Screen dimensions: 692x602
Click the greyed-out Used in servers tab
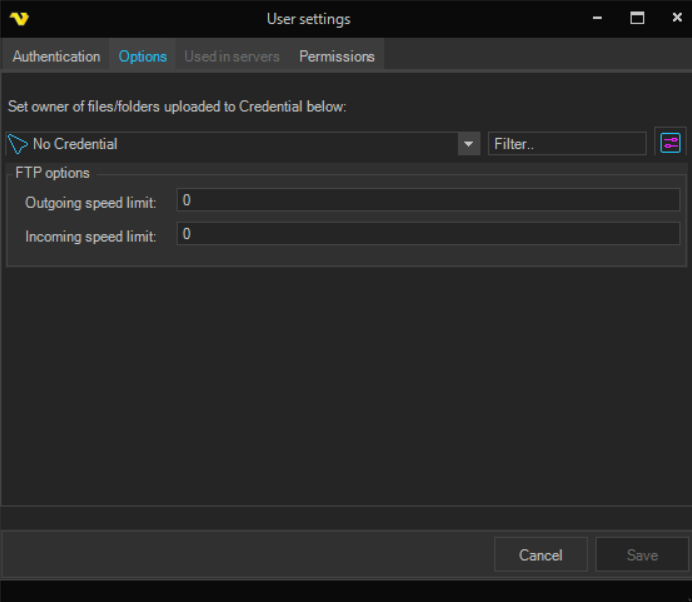click(232, 56)
